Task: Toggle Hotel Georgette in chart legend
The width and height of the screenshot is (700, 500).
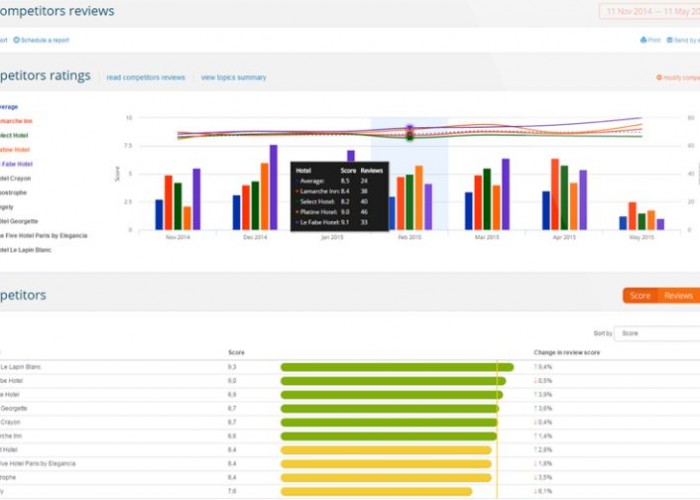Action: click(x=19, y=221)
